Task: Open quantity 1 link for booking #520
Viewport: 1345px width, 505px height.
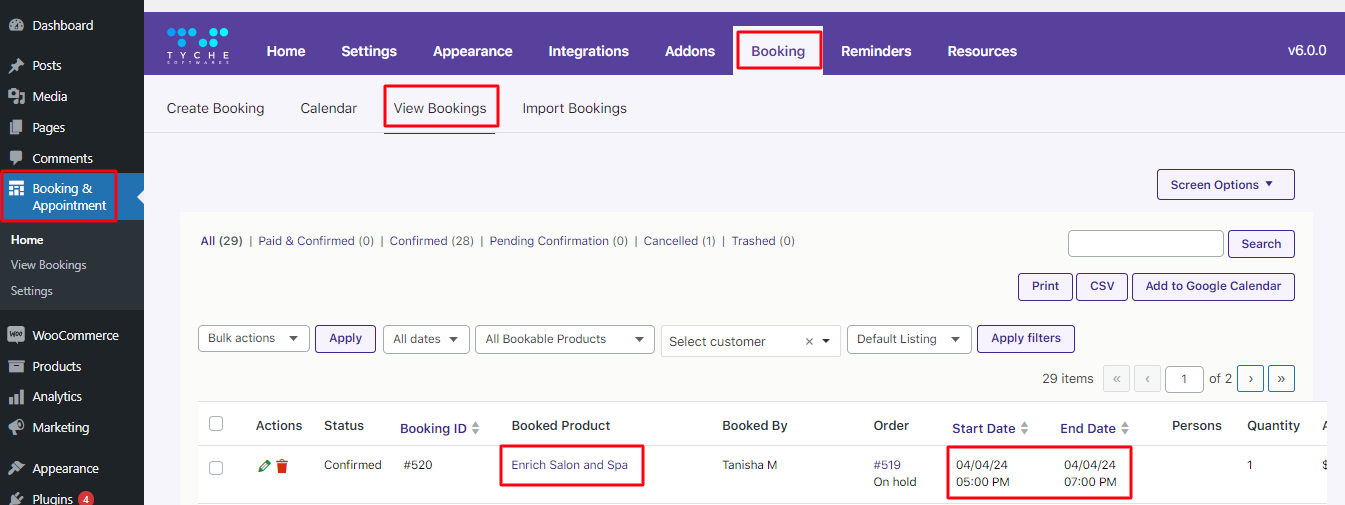Action: coord(1250,465)
